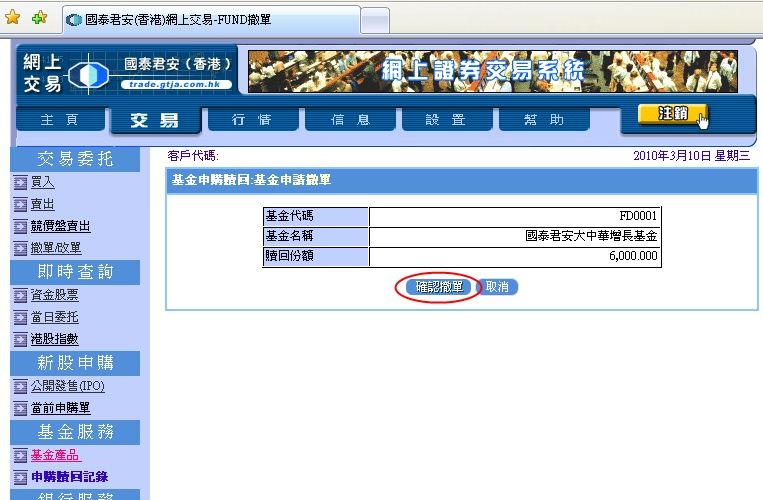763x500 pixels.
Task: Click the 網上證券交易系統 banner image
Action: (492, 71)
